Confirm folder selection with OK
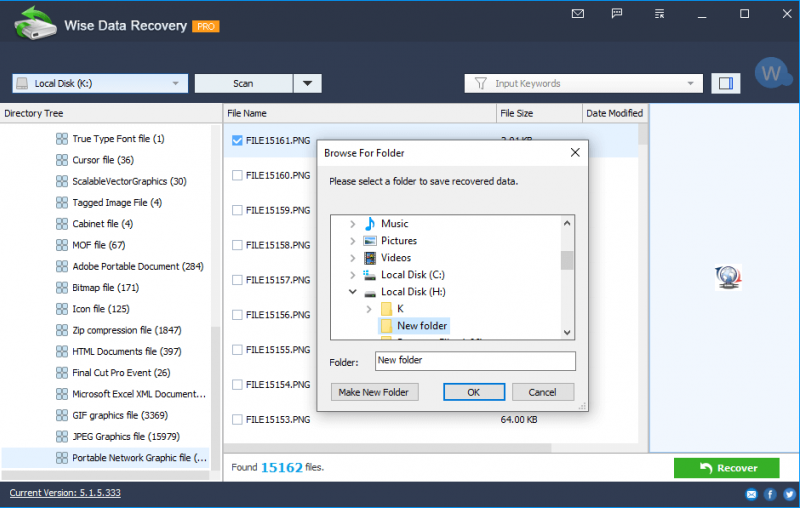 (x=474, y=392)
